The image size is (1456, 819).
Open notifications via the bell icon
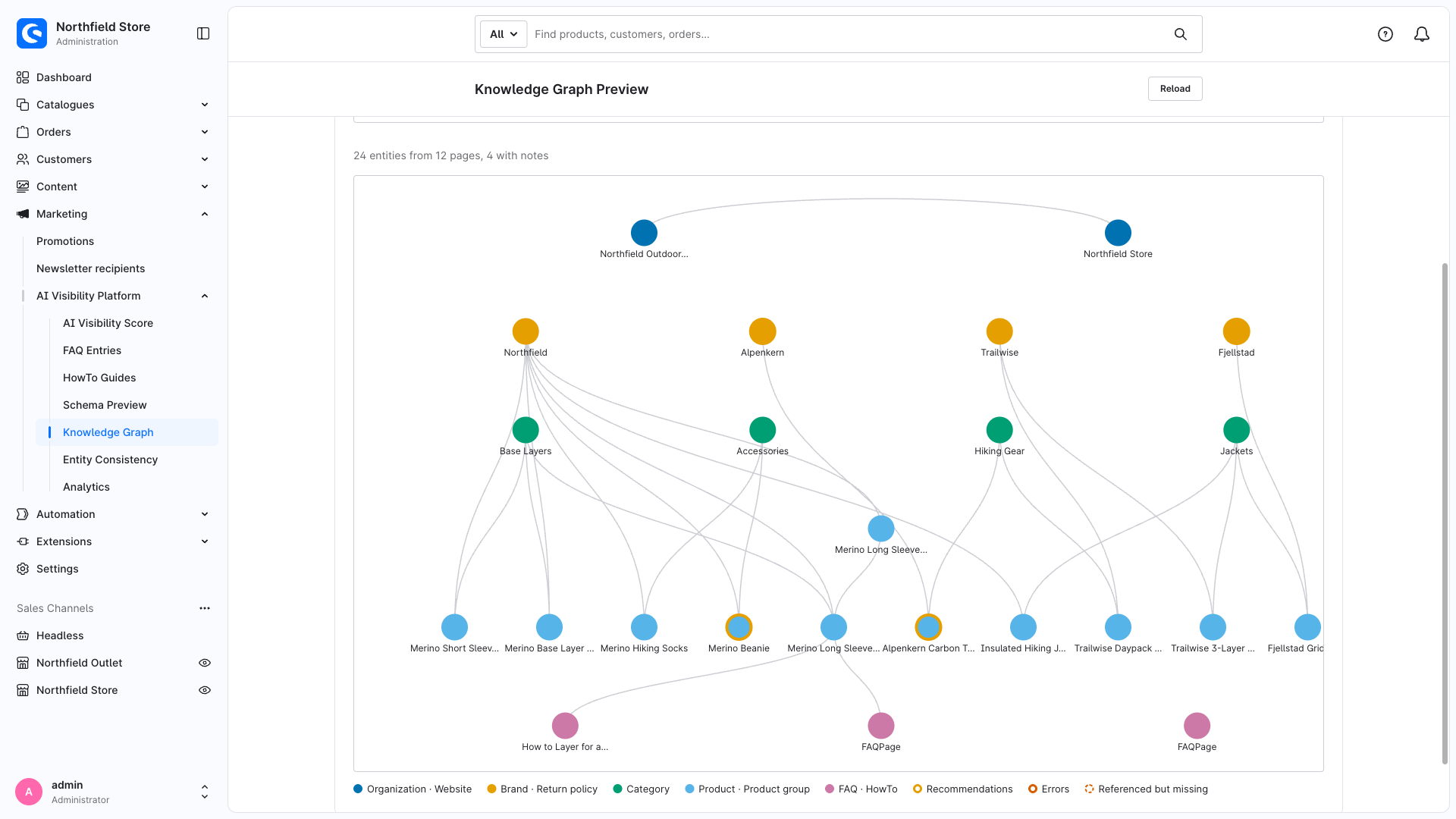1422,34
